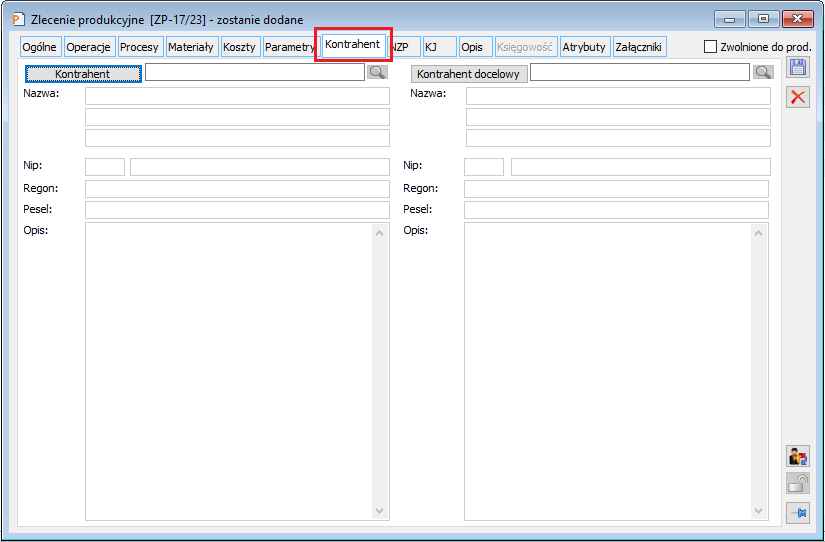Click the blue pushpin icon
Viewport: 825px width, 542px height.
(x=798, y=513)
